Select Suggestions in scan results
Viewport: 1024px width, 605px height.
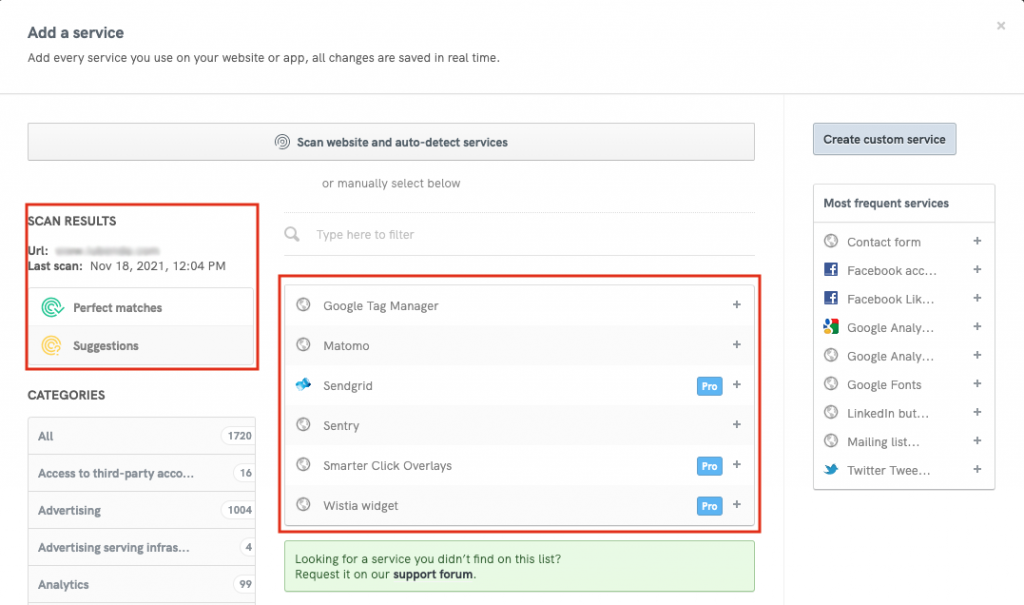pos(105,346)
